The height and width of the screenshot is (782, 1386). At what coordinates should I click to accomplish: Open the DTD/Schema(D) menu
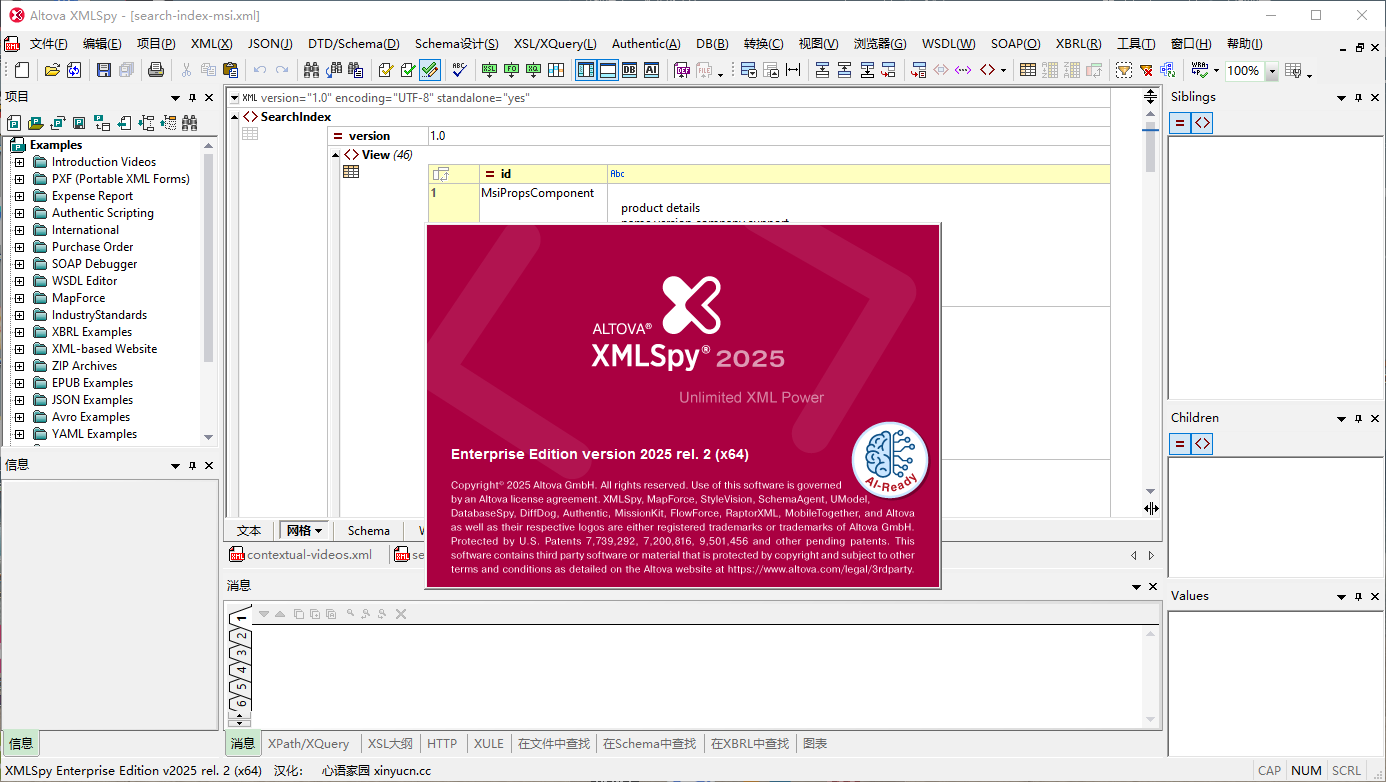[353, 44]
